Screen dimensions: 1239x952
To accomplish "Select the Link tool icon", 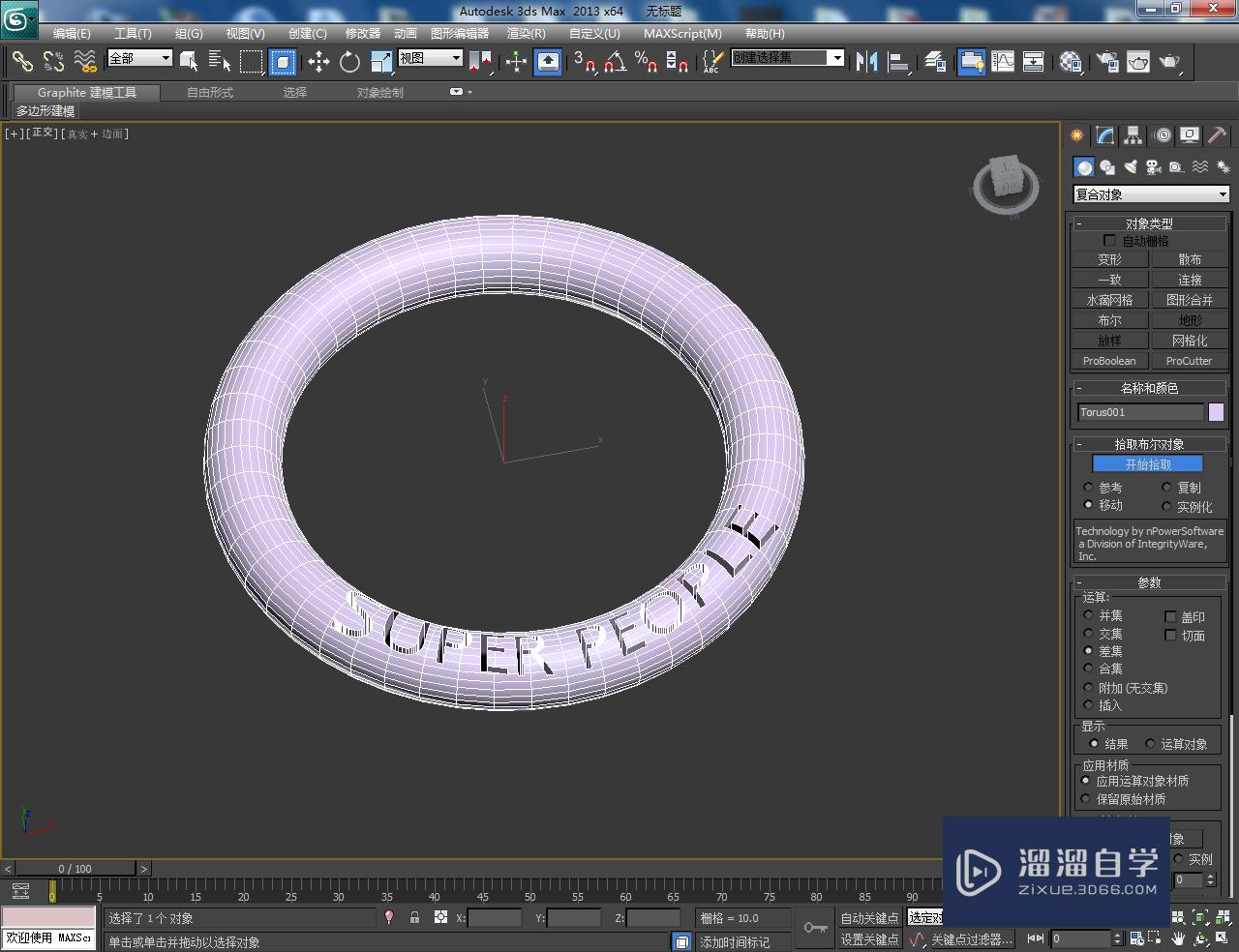I will coord(22,62).
